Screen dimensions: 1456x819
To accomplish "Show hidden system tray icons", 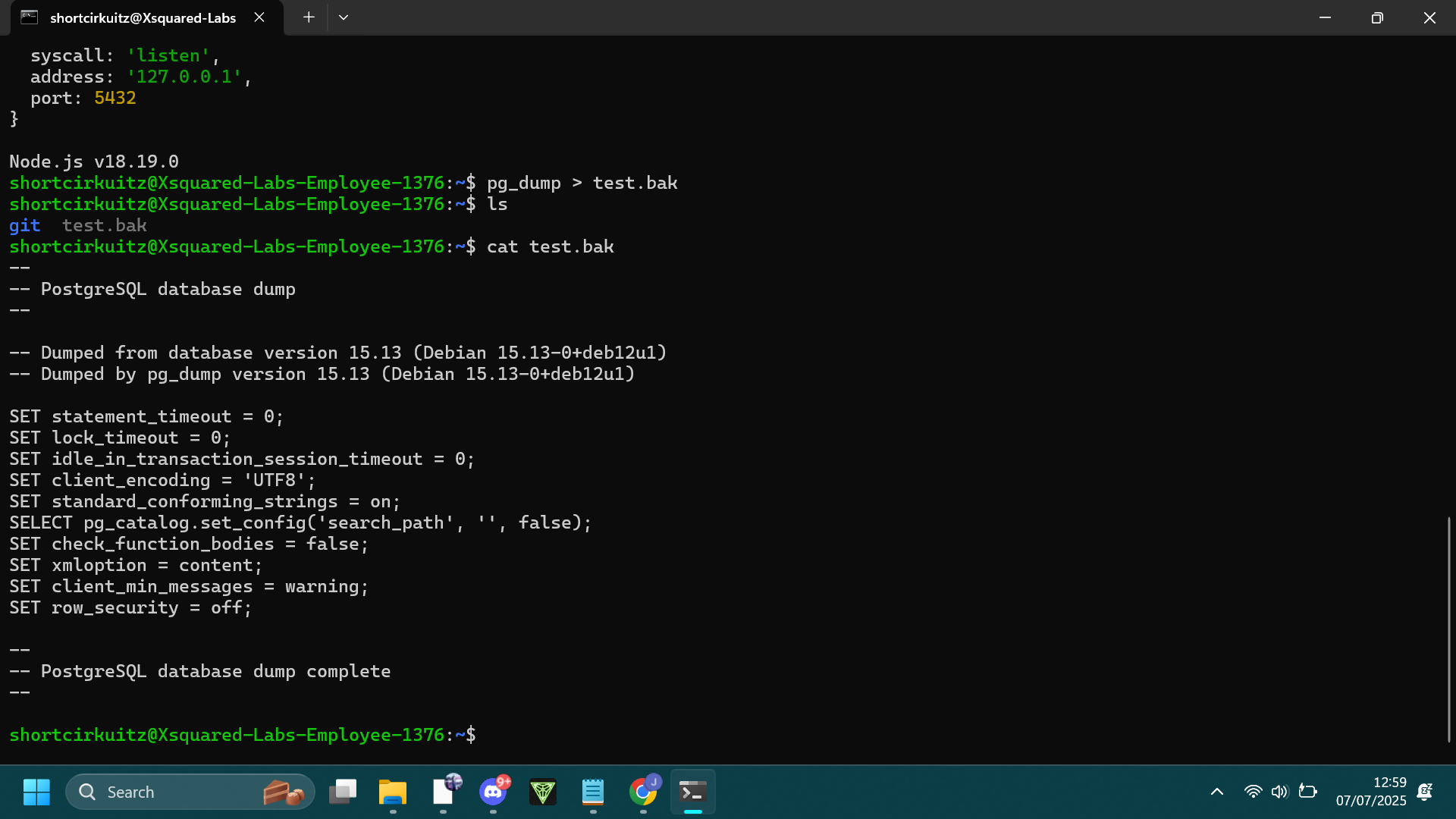I will tap(1217, 792).
